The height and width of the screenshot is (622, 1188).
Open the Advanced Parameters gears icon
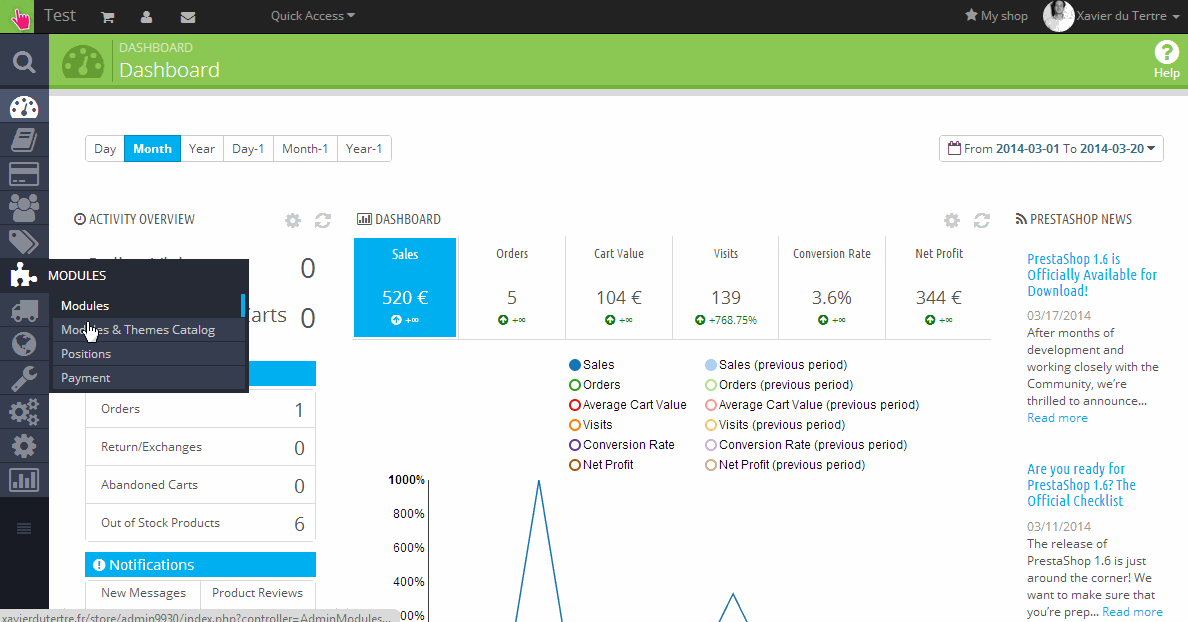pos(24,412)
